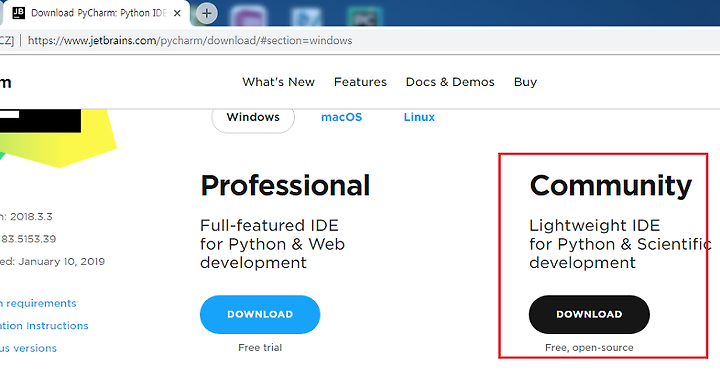Screen dimensions: 720x375
Task: Click the 'Free trial' text
Action: [260, 348]
